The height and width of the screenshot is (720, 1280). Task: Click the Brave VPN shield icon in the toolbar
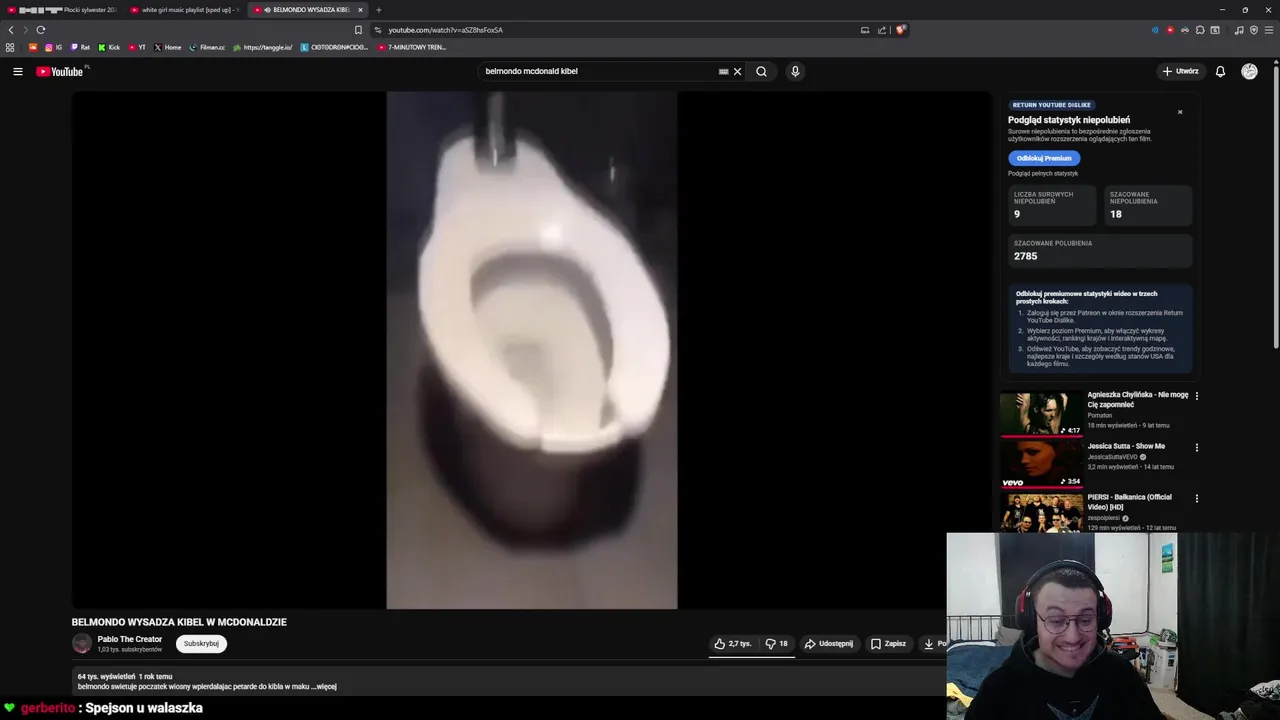tap(1254, 30)
